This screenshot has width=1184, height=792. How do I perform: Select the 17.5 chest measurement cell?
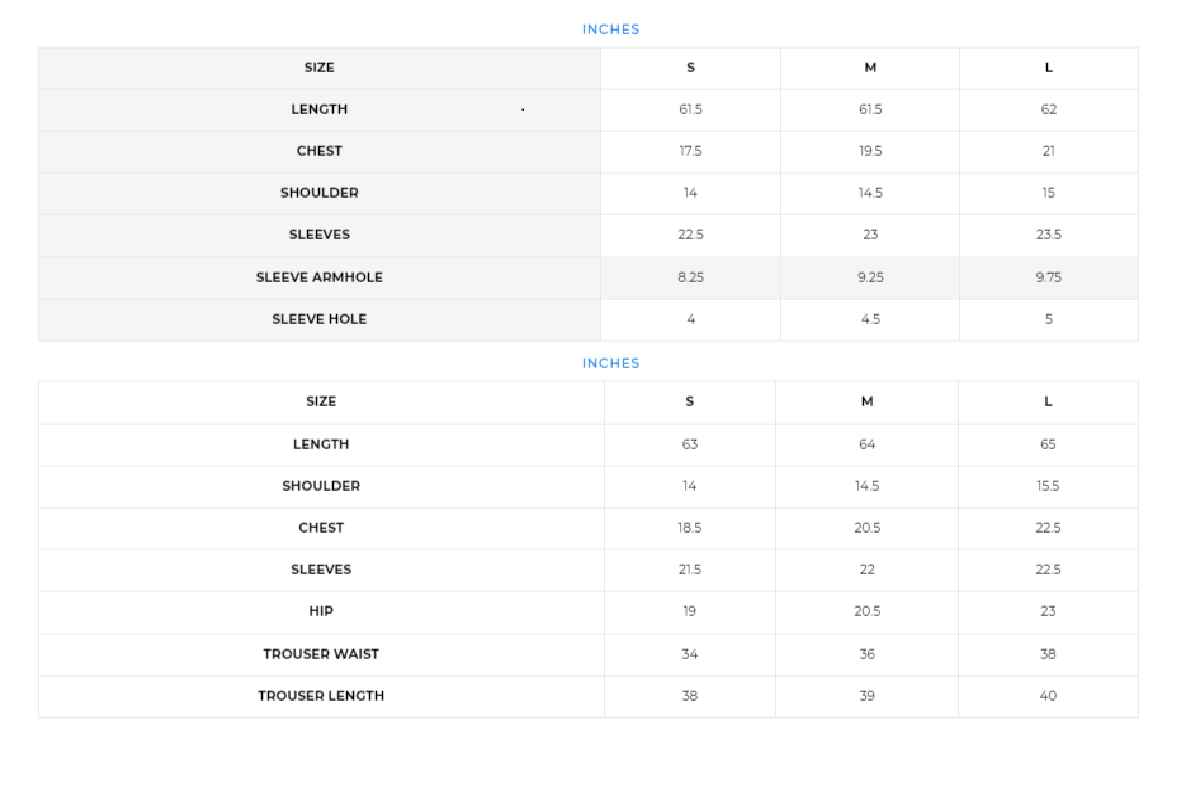(x=690, y=151)
